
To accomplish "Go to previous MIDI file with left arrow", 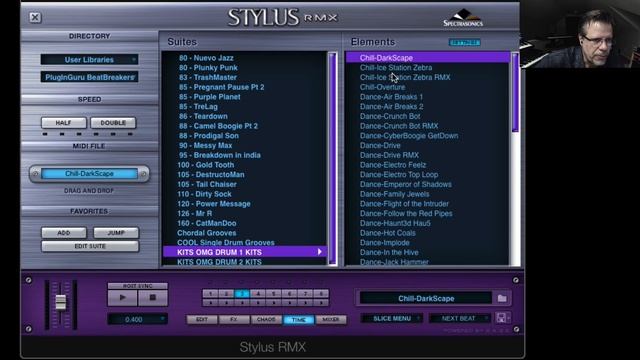I will [35, 174].
